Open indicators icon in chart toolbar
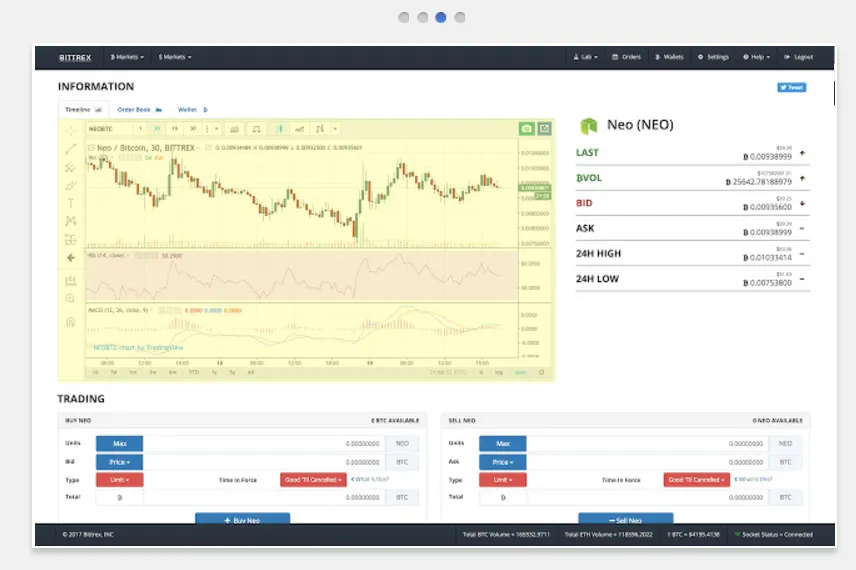 click(234, 129)
